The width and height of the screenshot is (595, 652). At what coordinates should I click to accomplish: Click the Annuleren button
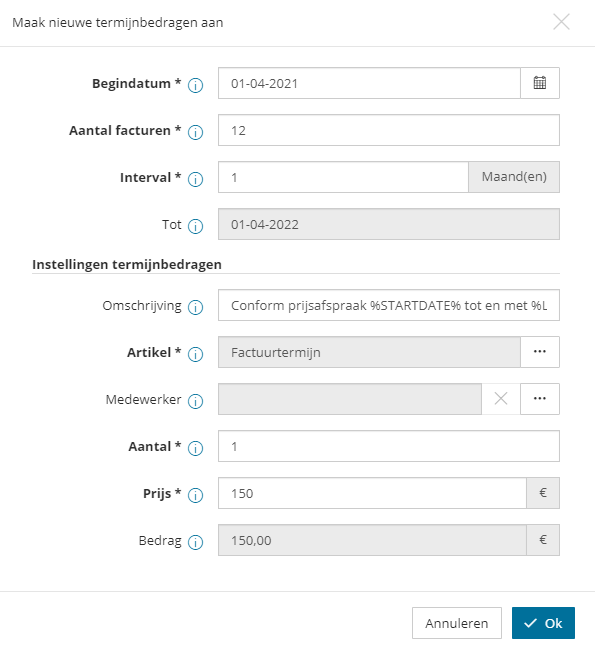pos(457,623)
